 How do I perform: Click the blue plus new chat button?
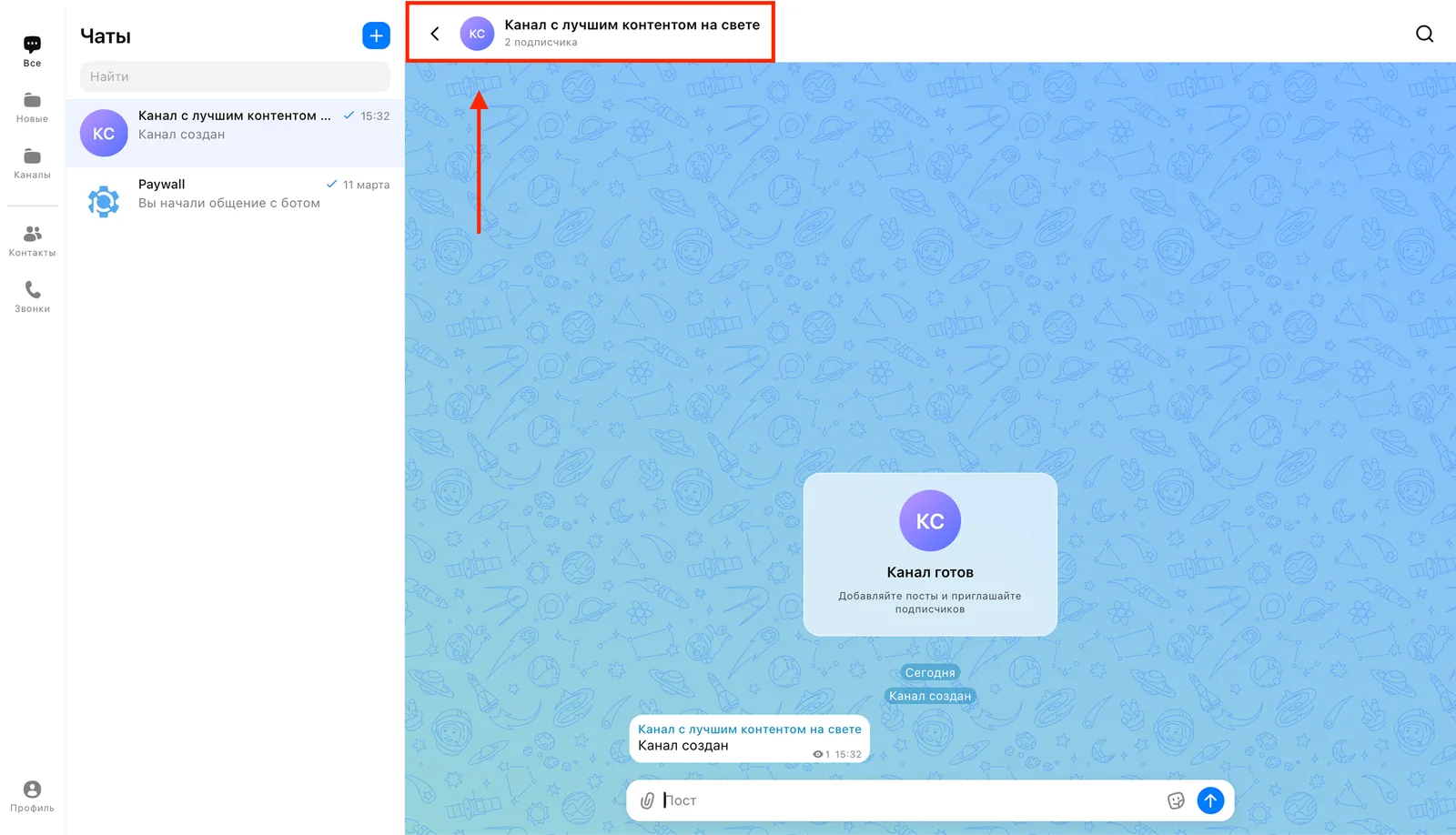coord(376,35)
